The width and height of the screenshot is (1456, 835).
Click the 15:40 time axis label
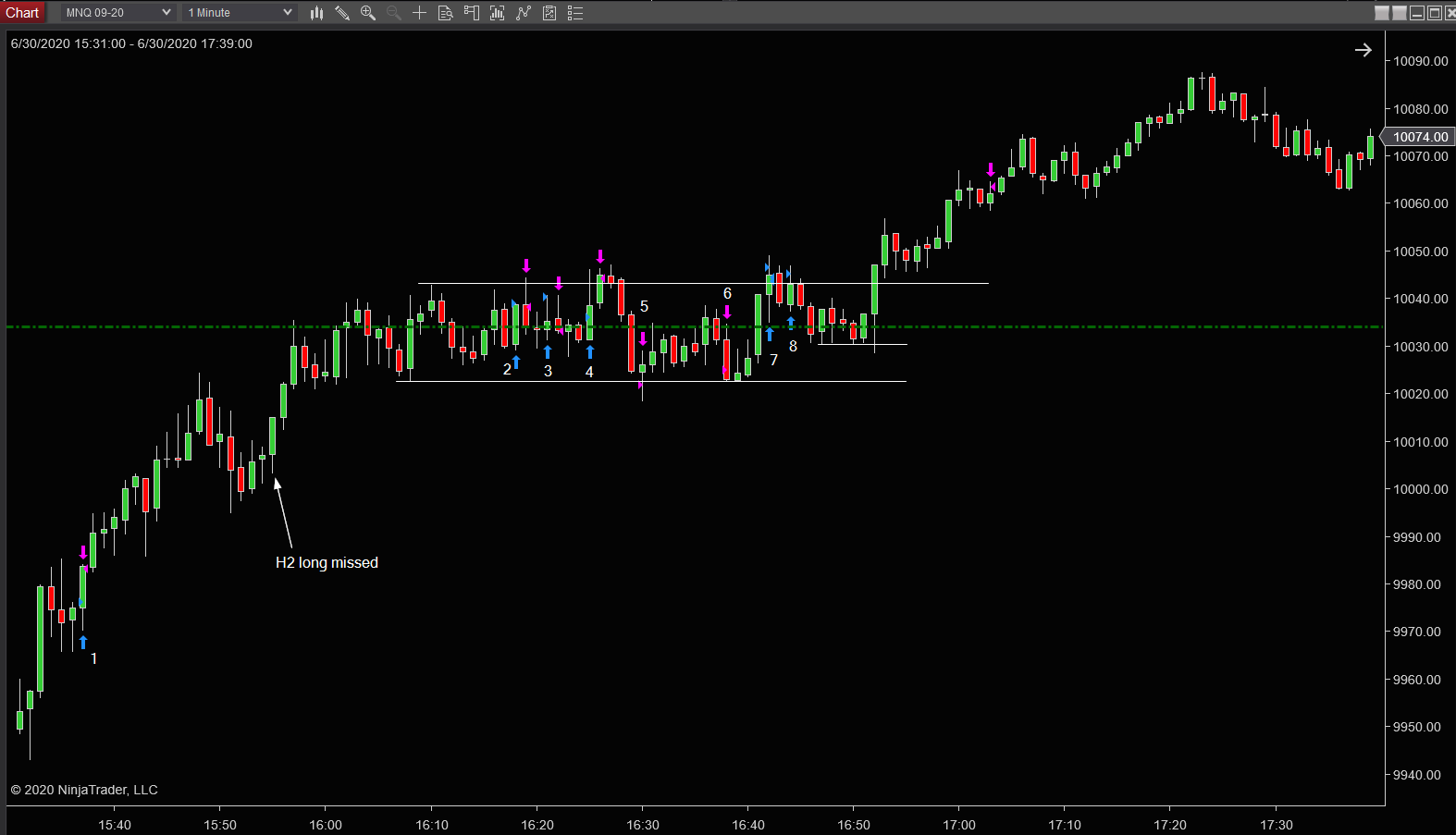click(115, 825)
